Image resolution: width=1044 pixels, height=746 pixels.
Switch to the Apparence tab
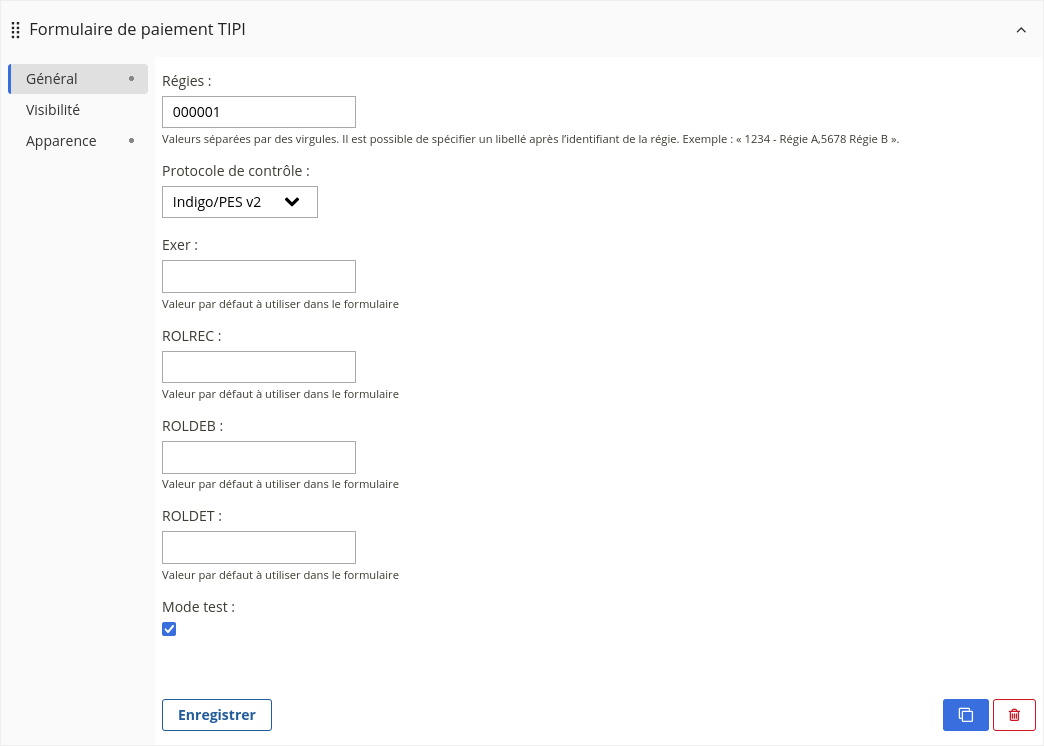tap(78, 141)
